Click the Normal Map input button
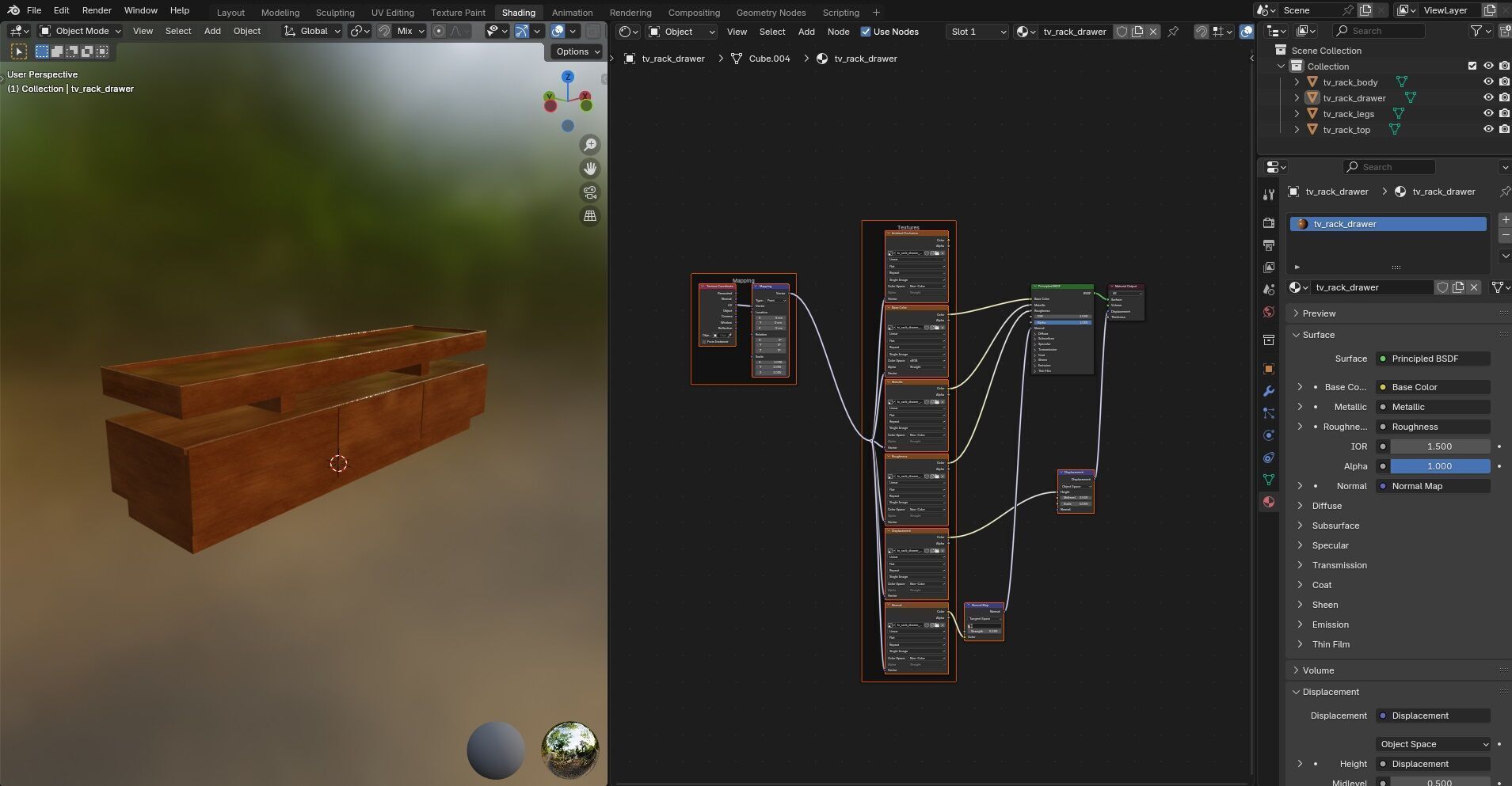 coord(1434,486)
